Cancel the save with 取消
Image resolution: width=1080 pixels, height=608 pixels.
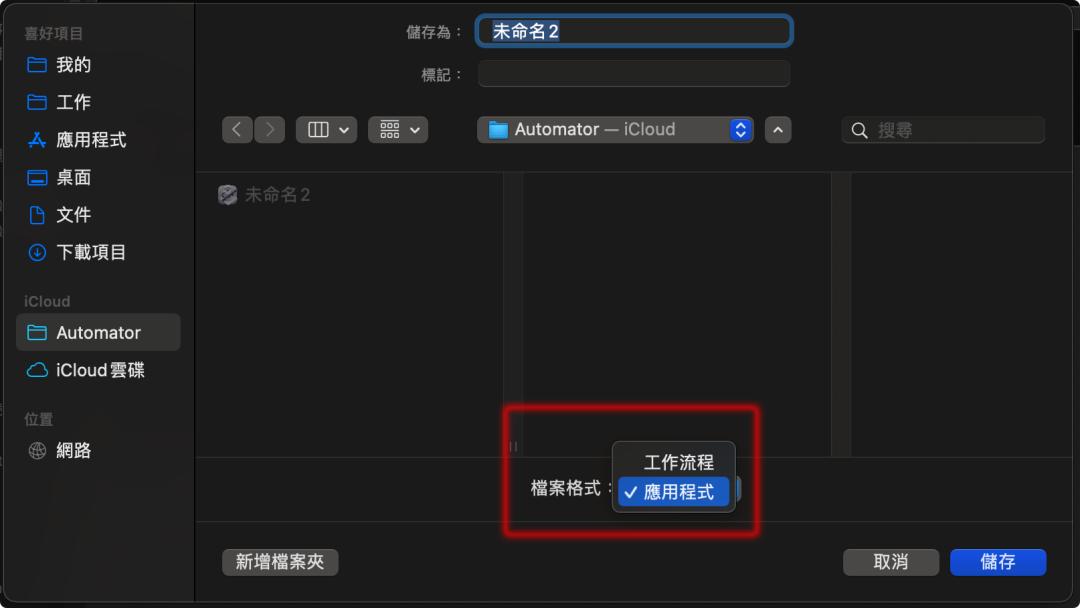[891, 562]
